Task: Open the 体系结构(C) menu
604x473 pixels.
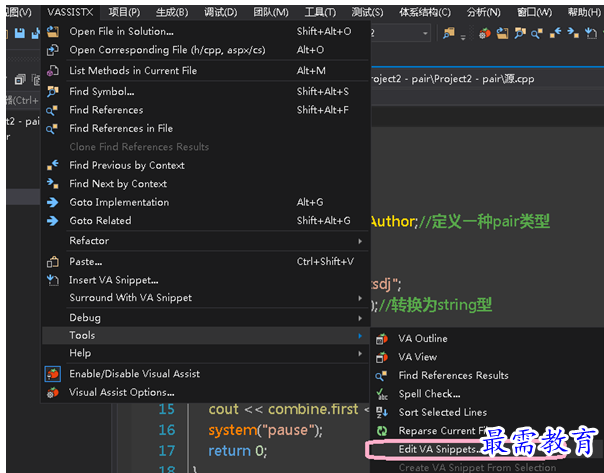Action: pyautogui.click(x=424, y=12)
